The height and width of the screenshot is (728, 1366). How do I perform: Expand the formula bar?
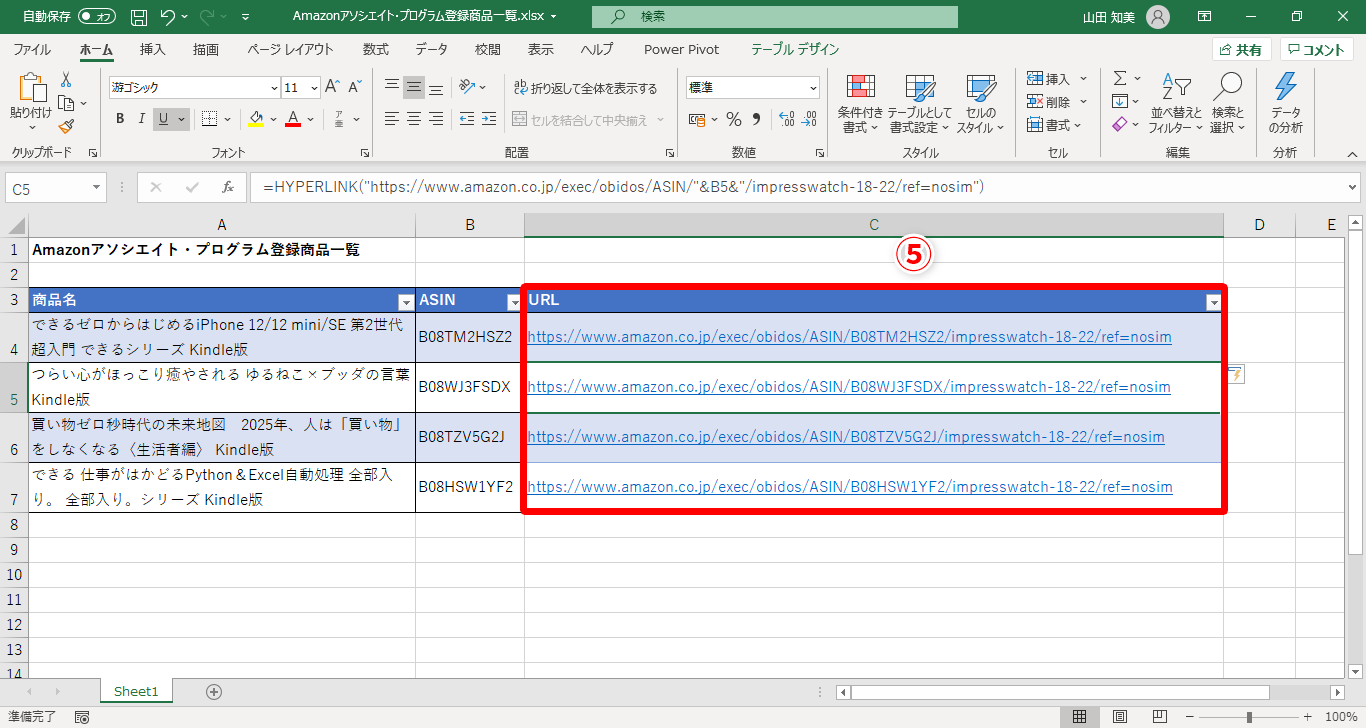[1353, 187]
